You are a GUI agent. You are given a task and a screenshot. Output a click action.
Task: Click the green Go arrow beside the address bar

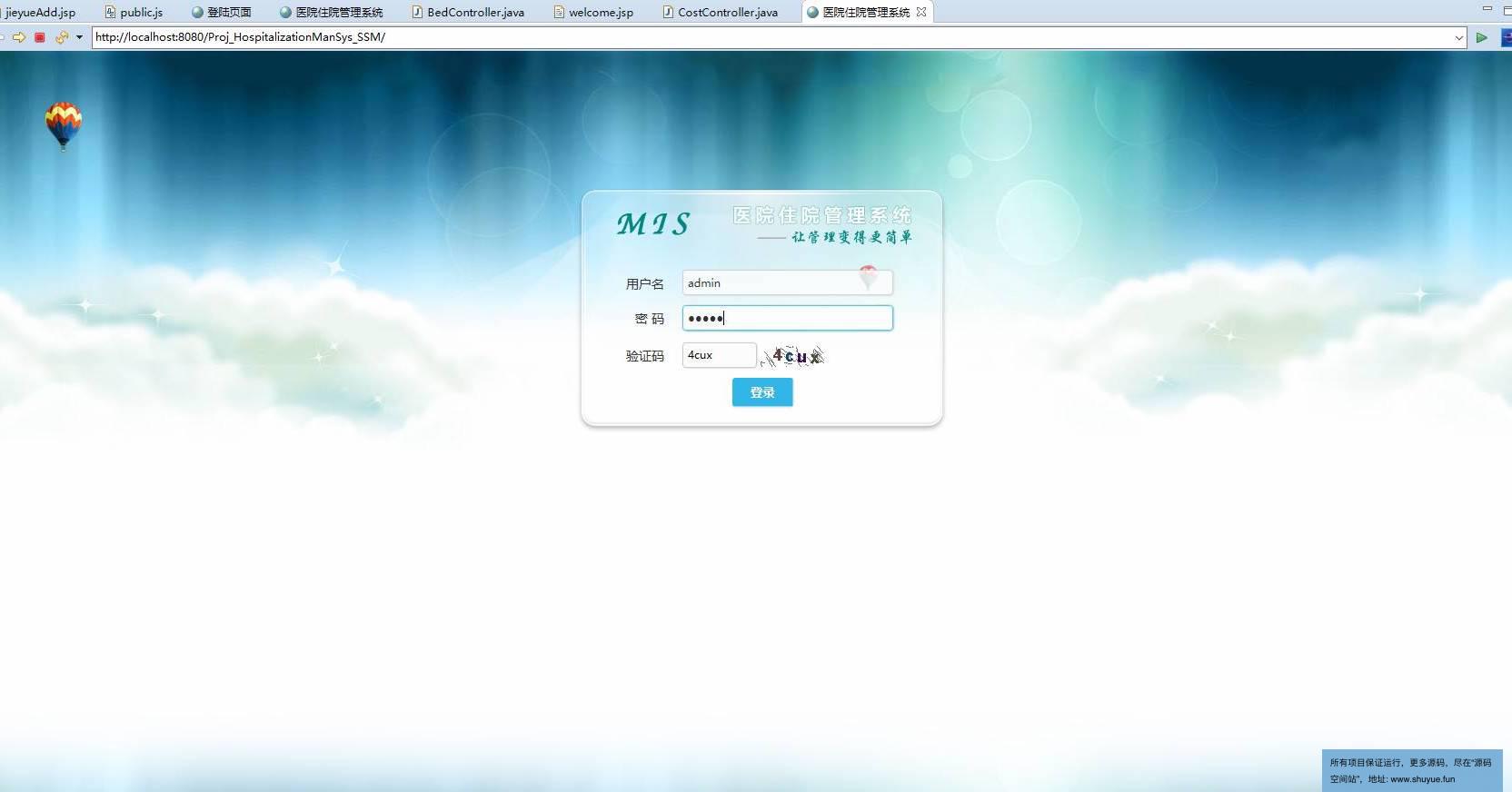(x=1482, y=37)
